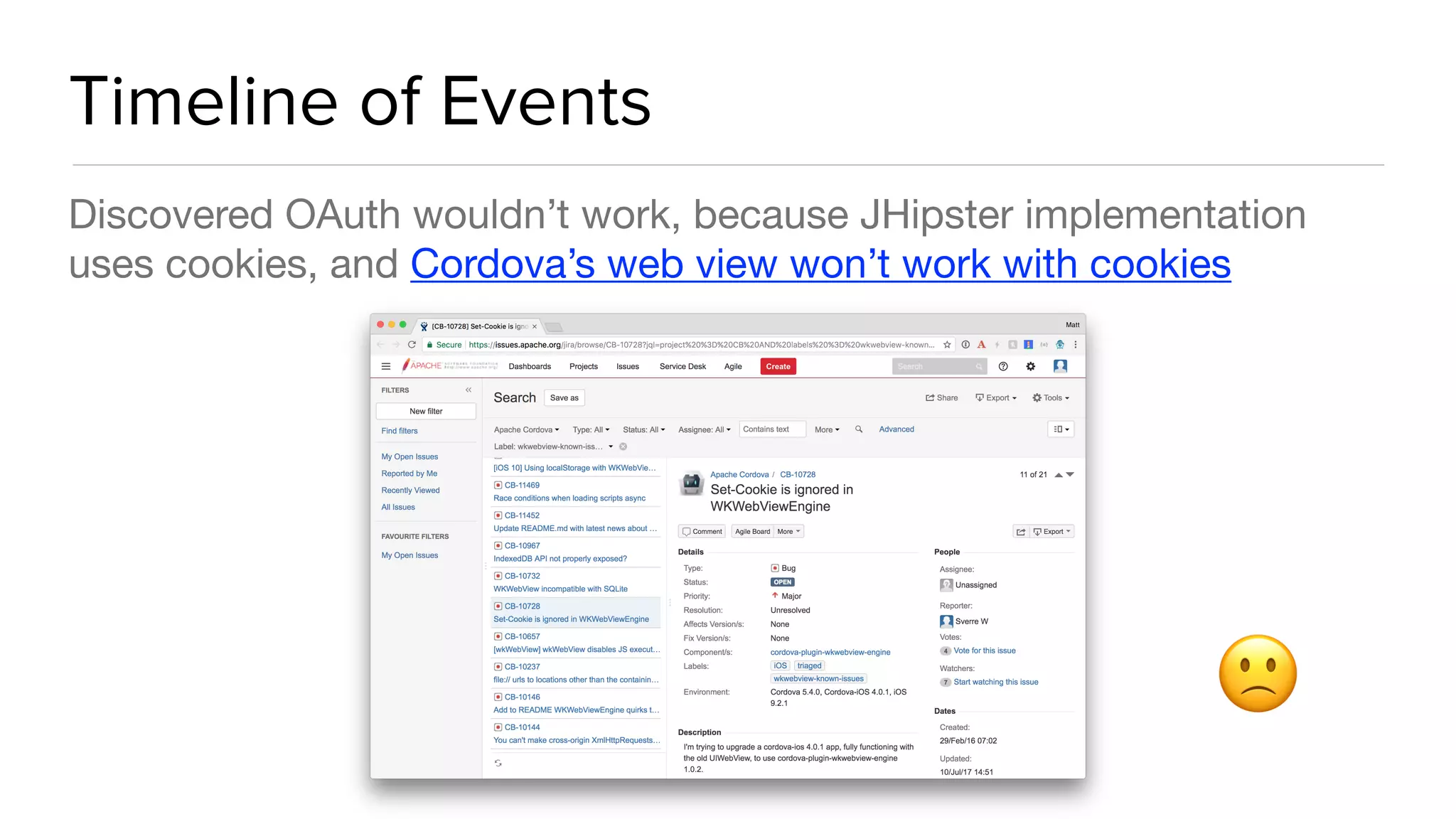Expand More criteria dropdown

pos(827,430)
